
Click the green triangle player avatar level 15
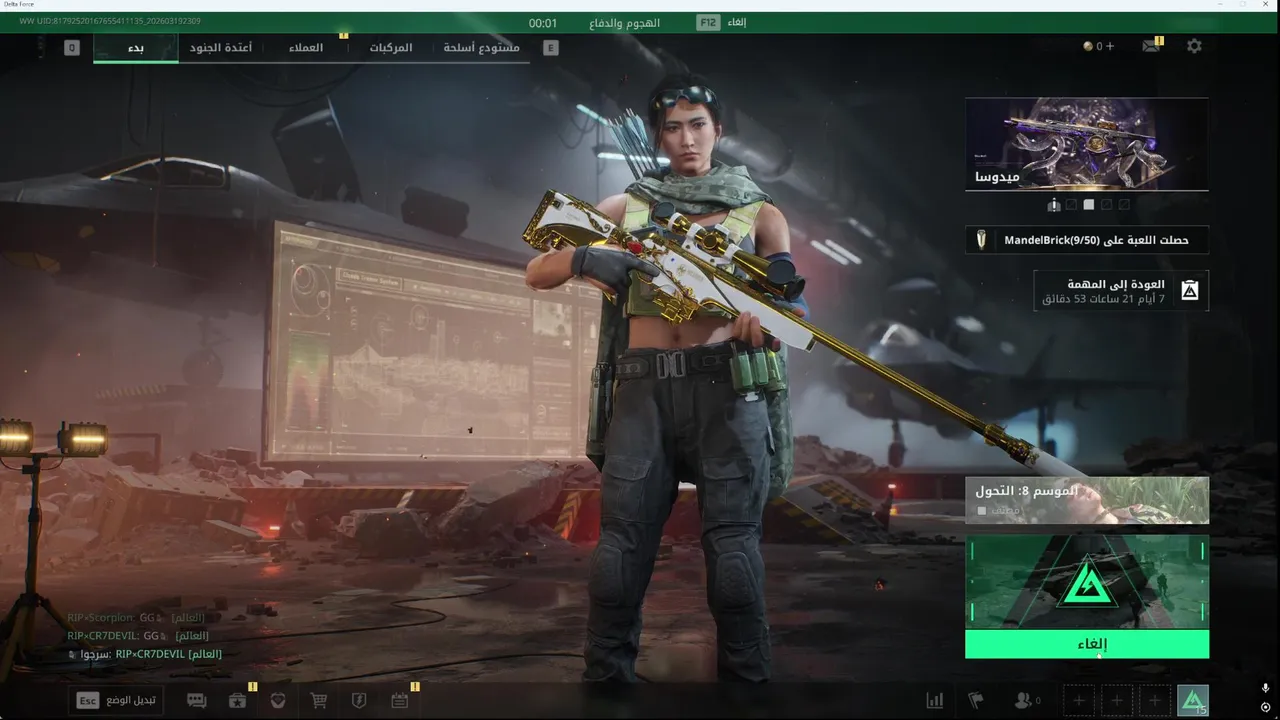tap(1193, 701)
